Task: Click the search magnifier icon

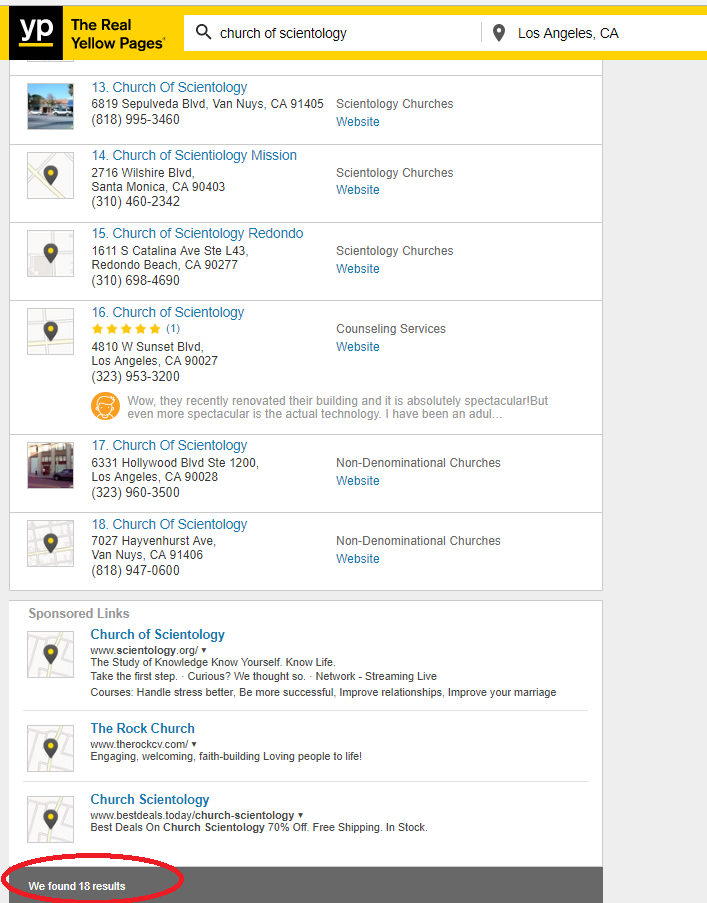Action: click(x=203, y=32)
